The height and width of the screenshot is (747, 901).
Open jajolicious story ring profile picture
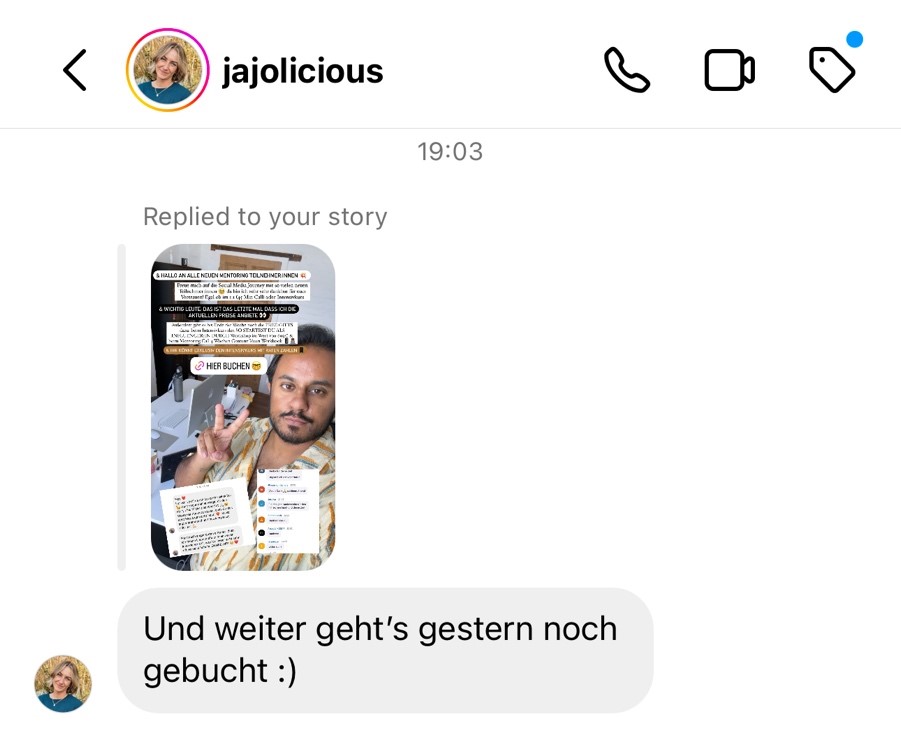pos(167,70)
